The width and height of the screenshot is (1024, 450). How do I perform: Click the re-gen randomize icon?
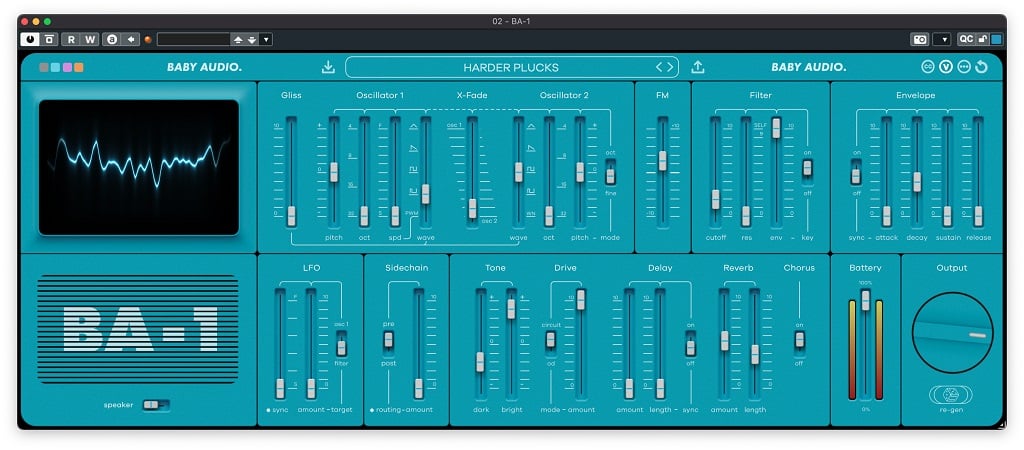pyautogui.click(x=951, y=395)
